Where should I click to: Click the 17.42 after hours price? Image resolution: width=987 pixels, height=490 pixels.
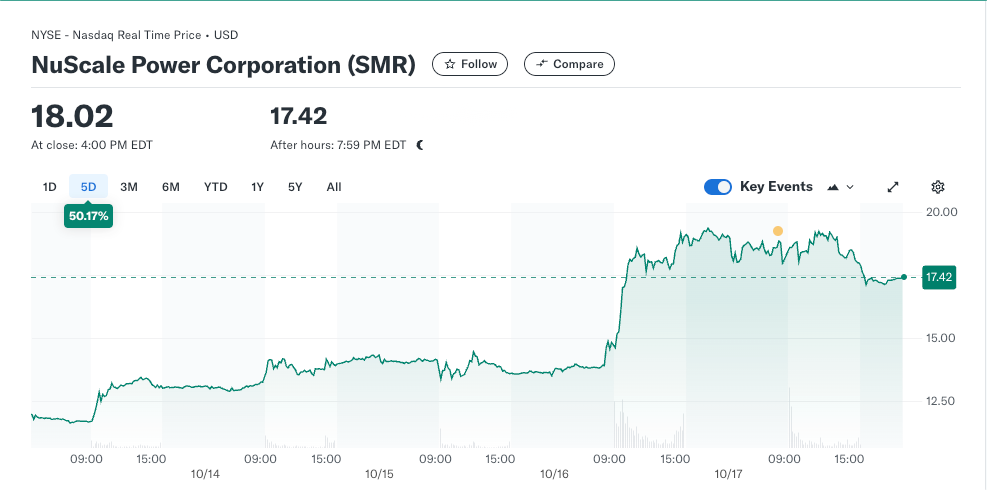[x=298, y=117]
